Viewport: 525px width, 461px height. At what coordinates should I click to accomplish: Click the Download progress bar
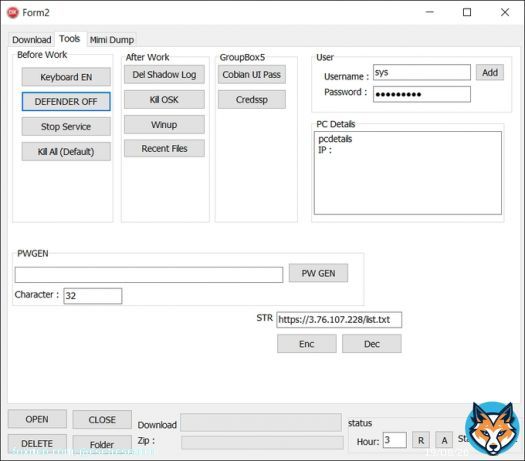(x=261, y=422)
